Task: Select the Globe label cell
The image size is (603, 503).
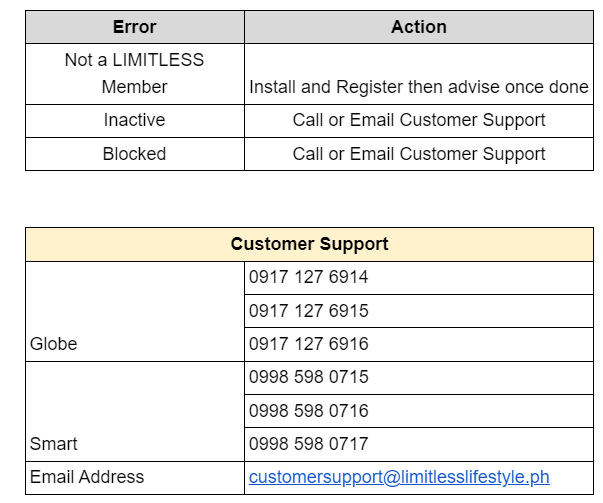Action: pos(54,344)
